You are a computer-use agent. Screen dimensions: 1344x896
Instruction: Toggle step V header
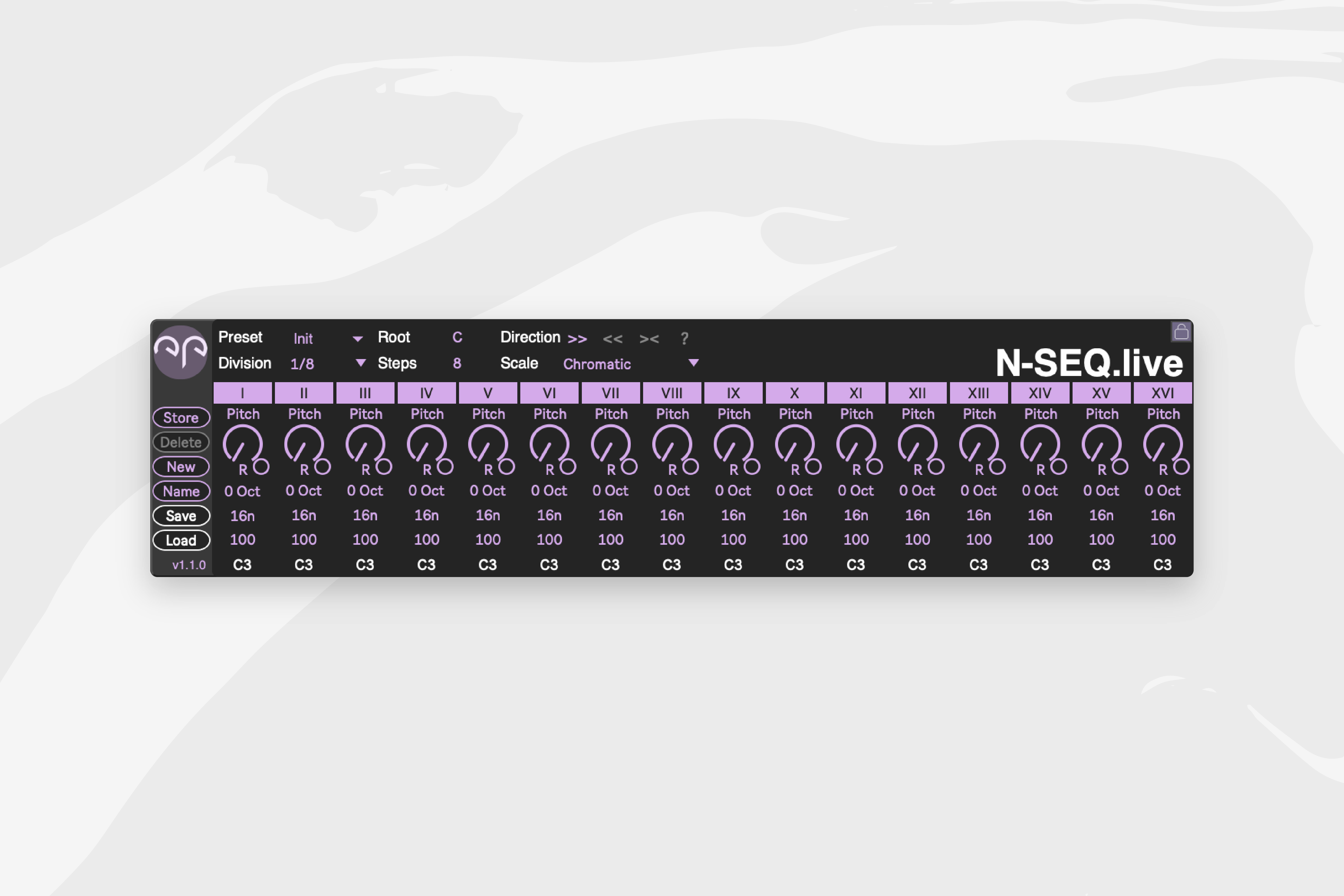[488, 393]
